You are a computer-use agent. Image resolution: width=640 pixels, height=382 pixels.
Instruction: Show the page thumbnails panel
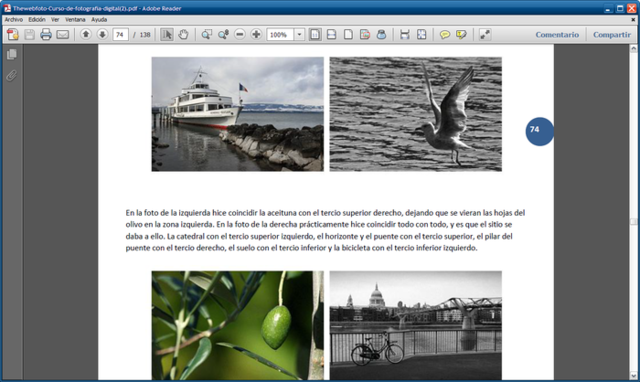pyautogui.click(x=12, y=54)
